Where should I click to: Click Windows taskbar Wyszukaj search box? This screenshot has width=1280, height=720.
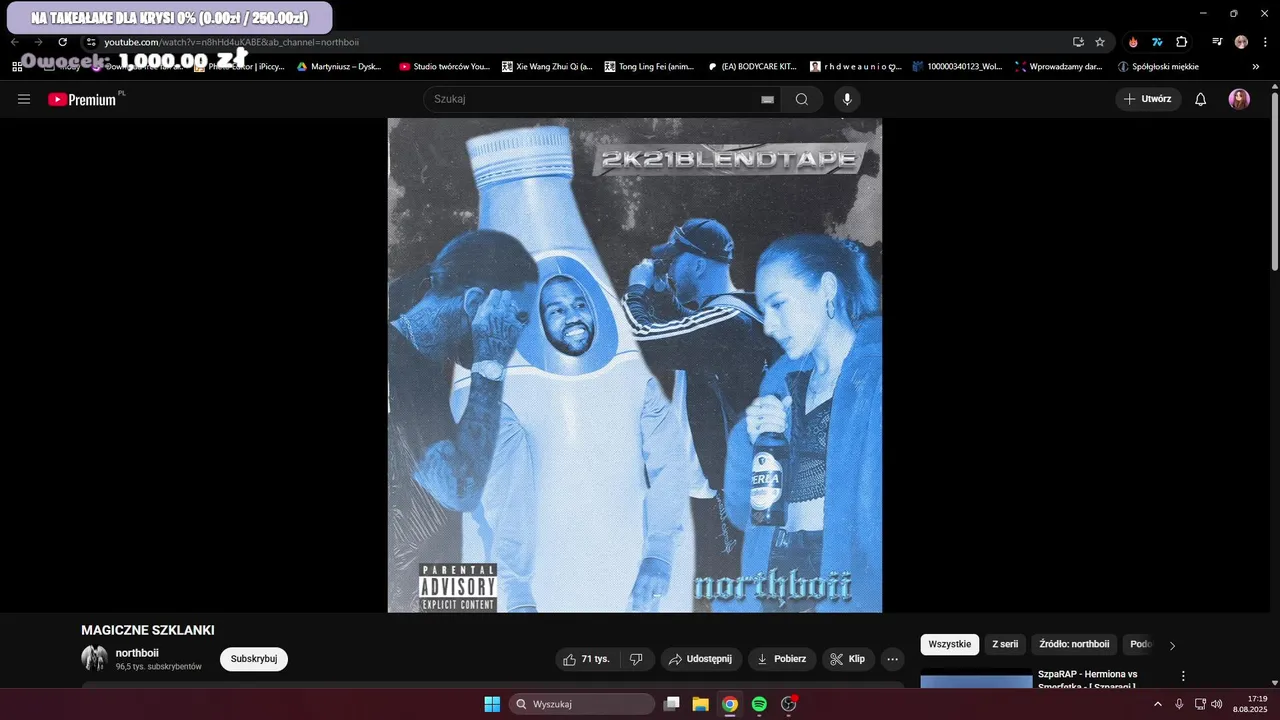[582, 704]
